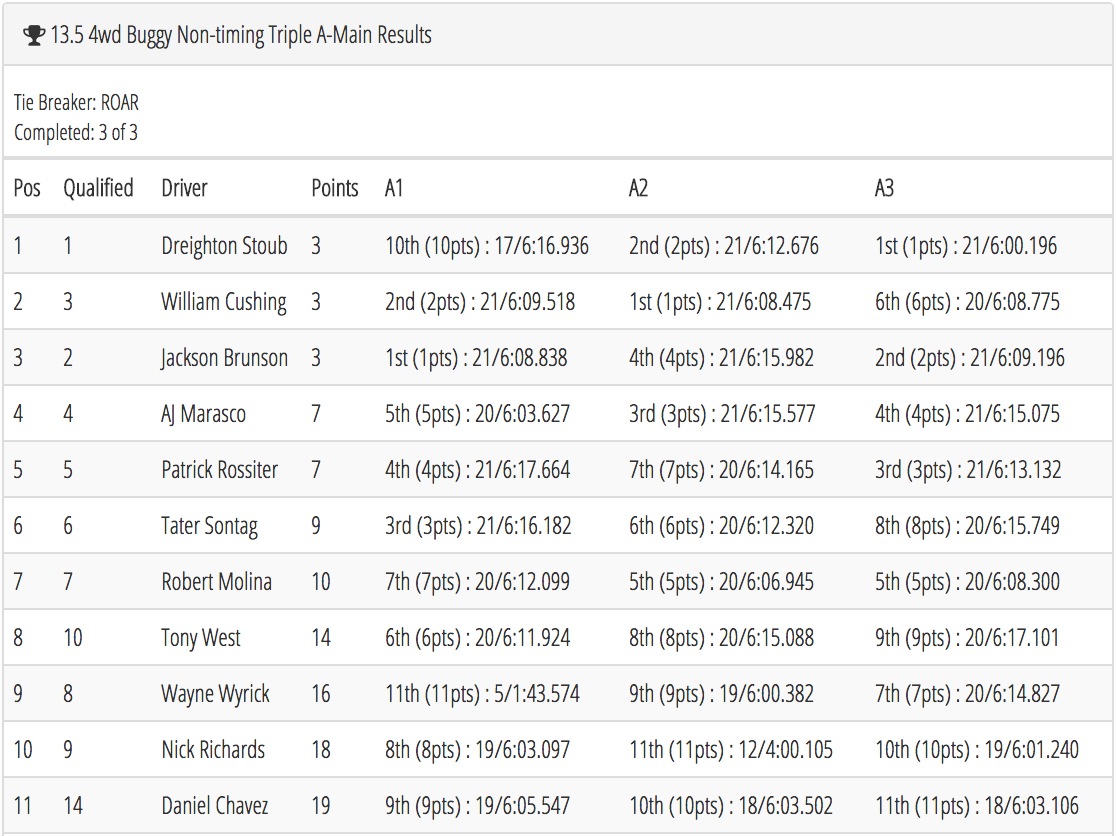Click A1 result '3rd (3pts) : 21/6:16.182'
The image size is (1116, 836).
coord(478,526)
